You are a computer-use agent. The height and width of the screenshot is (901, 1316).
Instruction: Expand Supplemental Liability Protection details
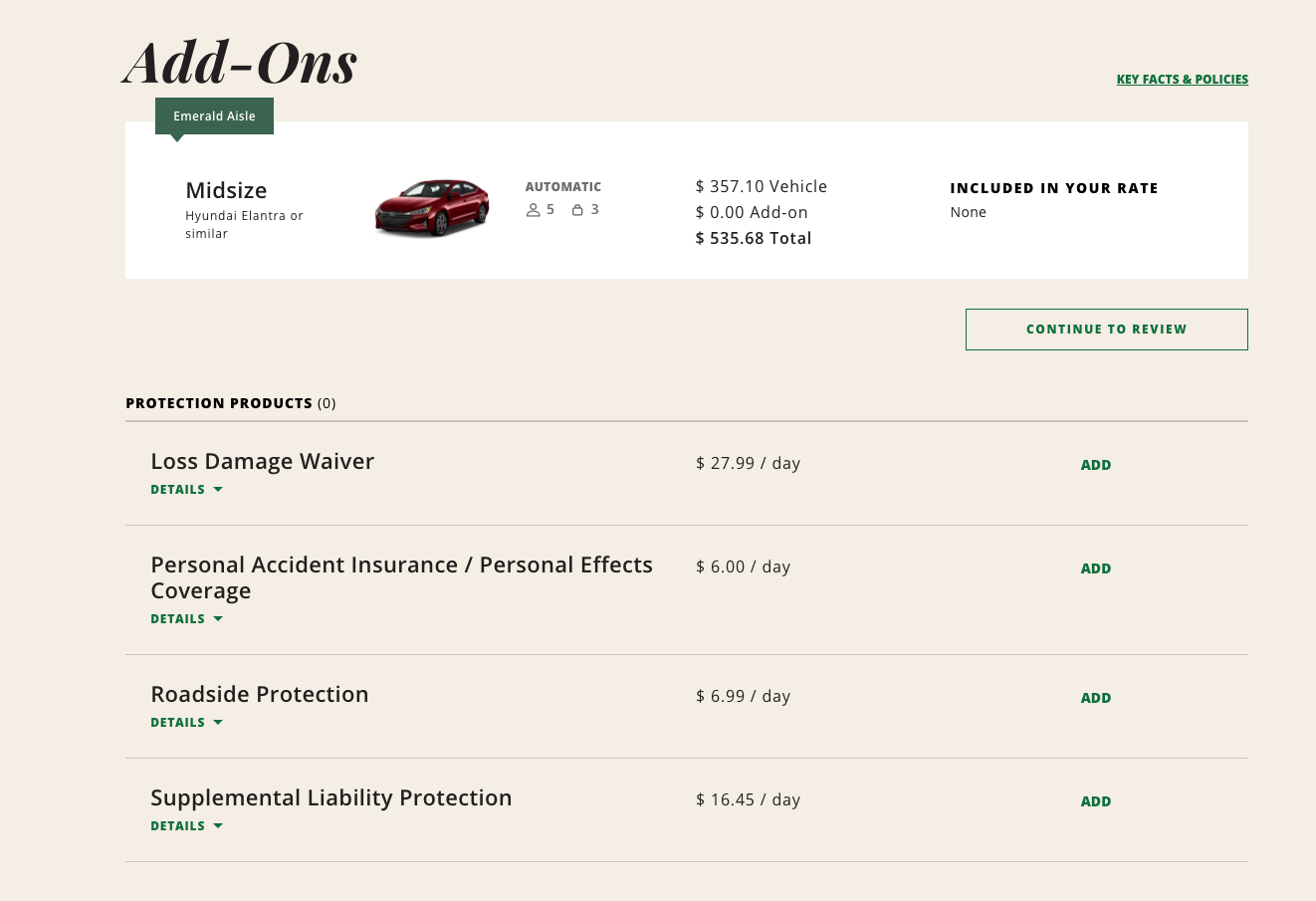tap(186, 826)
